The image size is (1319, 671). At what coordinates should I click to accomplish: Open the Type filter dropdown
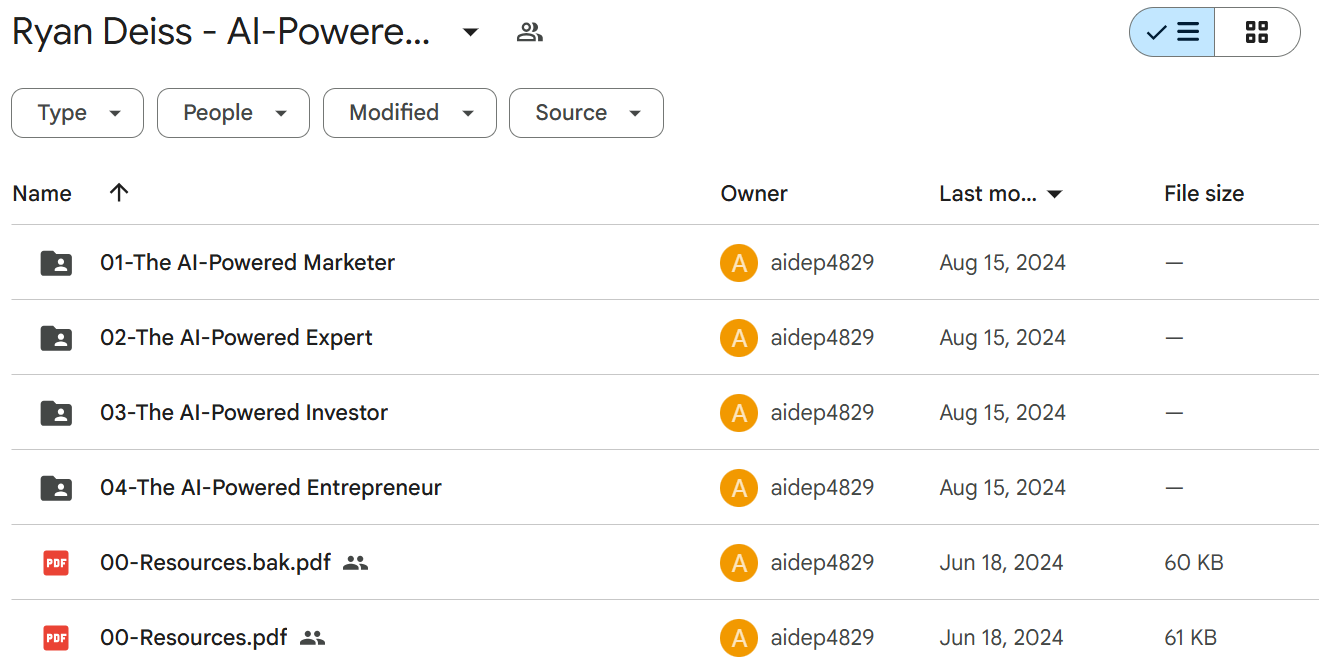tap(78, 113)
